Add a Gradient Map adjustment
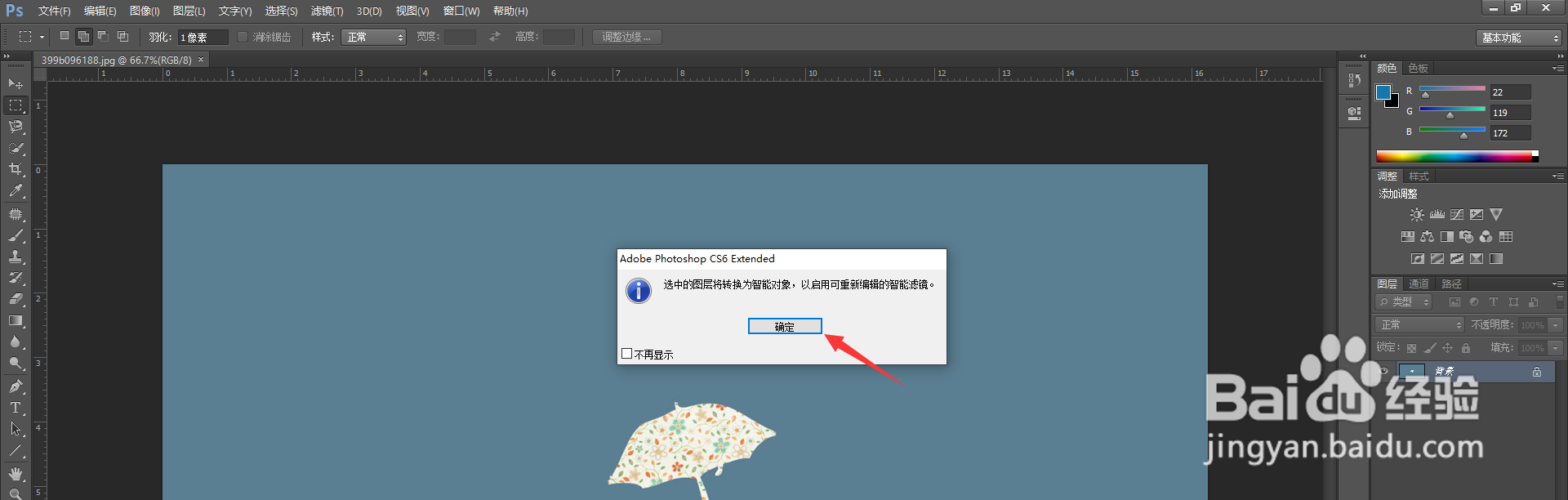 (1496, 259)
